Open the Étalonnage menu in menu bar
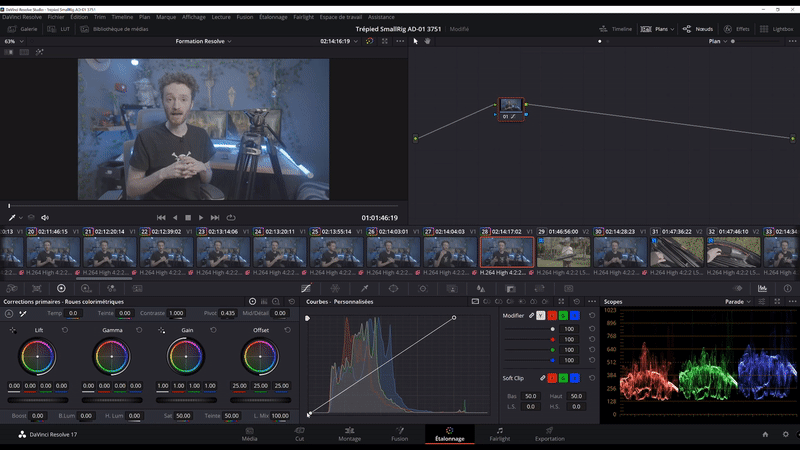Screen dimensions: 800x450 click(x=273, y=17)
